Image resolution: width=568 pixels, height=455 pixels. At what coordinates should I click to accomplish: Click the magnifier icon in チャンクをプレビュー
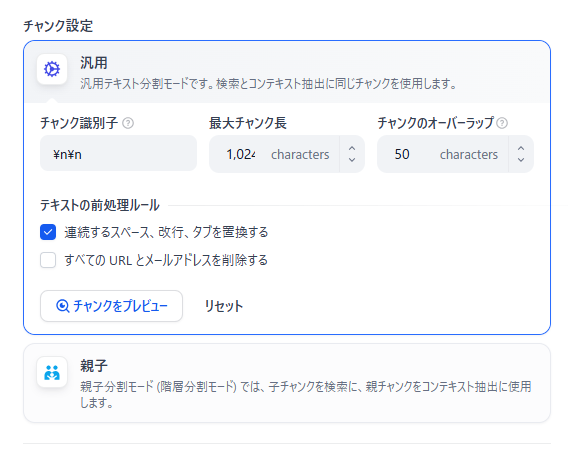pos(62,306)
